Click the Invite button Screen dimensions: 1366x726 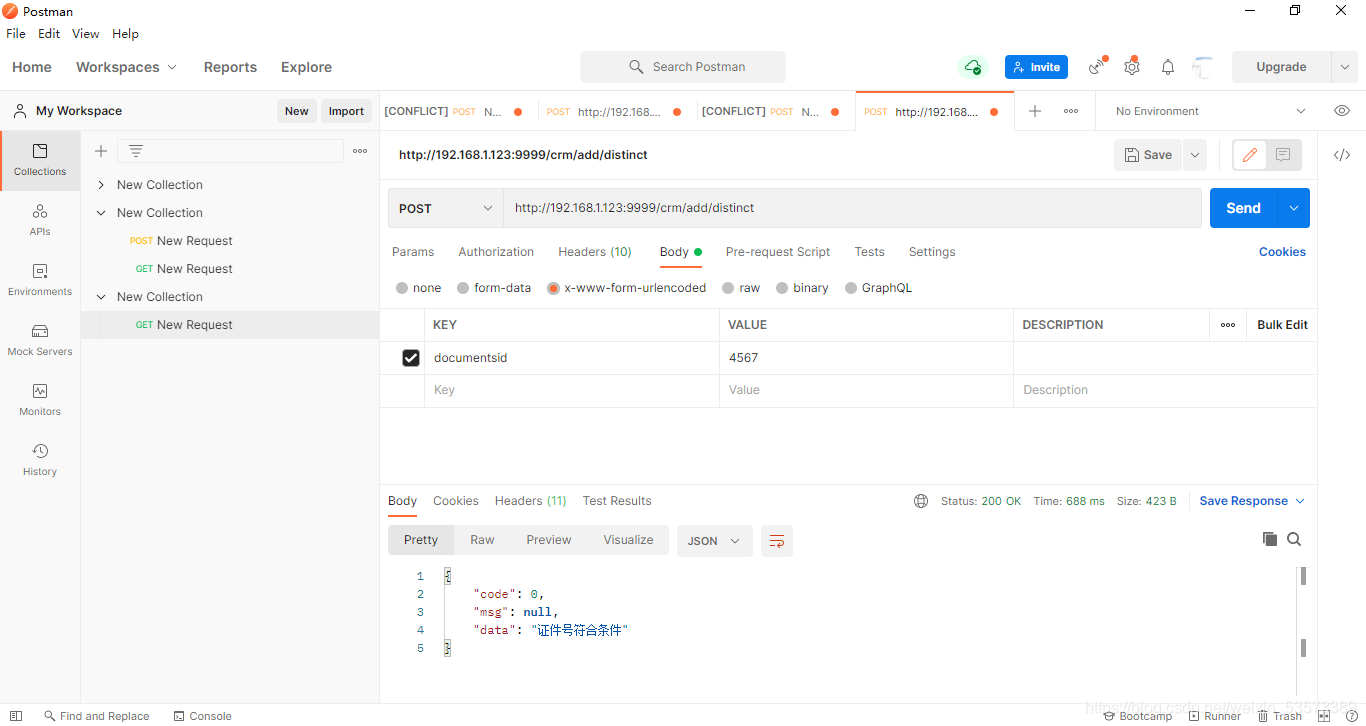point(1036,67)
